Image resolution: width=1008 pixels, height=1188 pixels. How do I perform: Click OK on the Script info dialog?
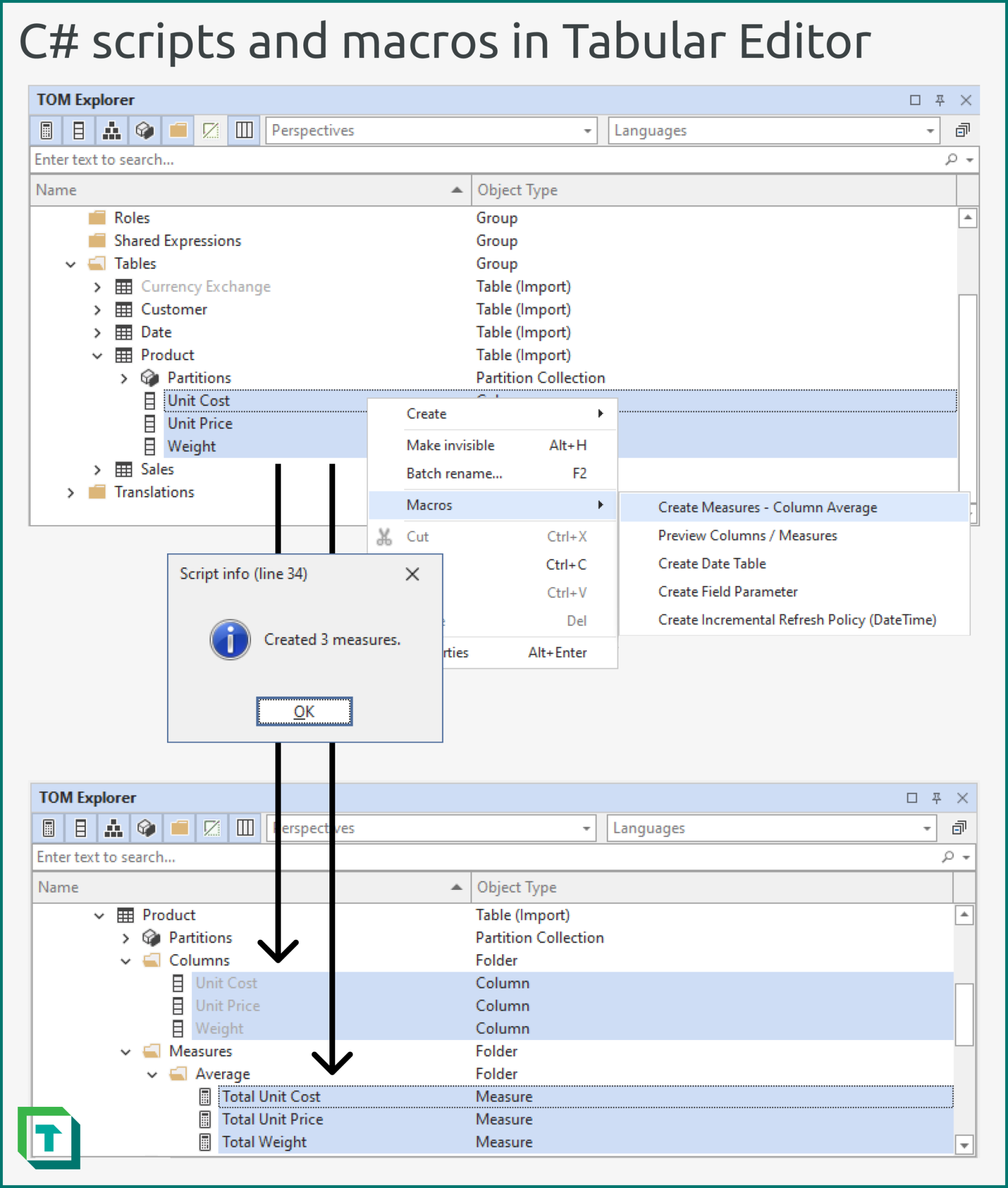click(304, 711)
